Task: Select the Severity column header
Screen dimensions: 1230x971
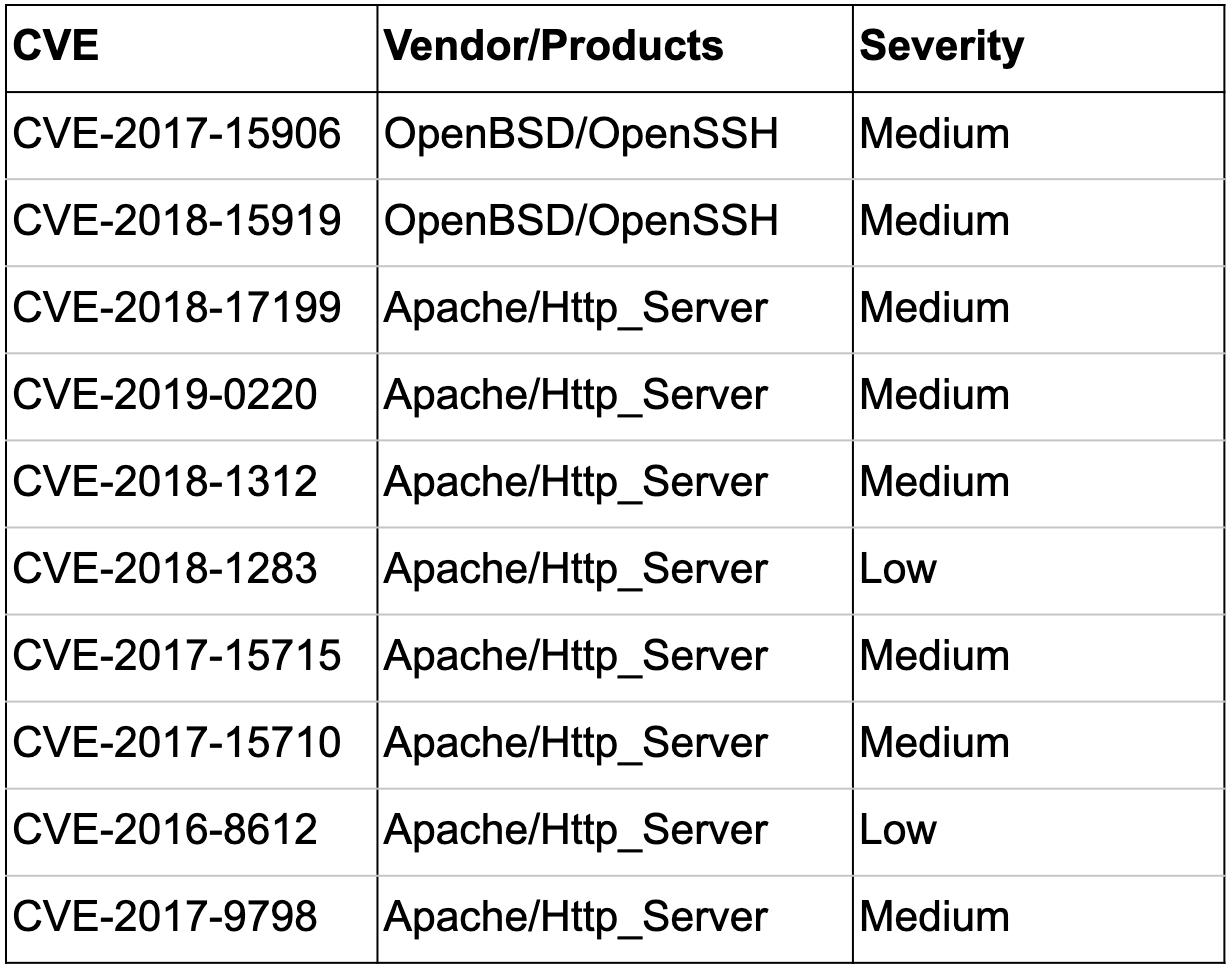Action: [x=1039, y=47]
